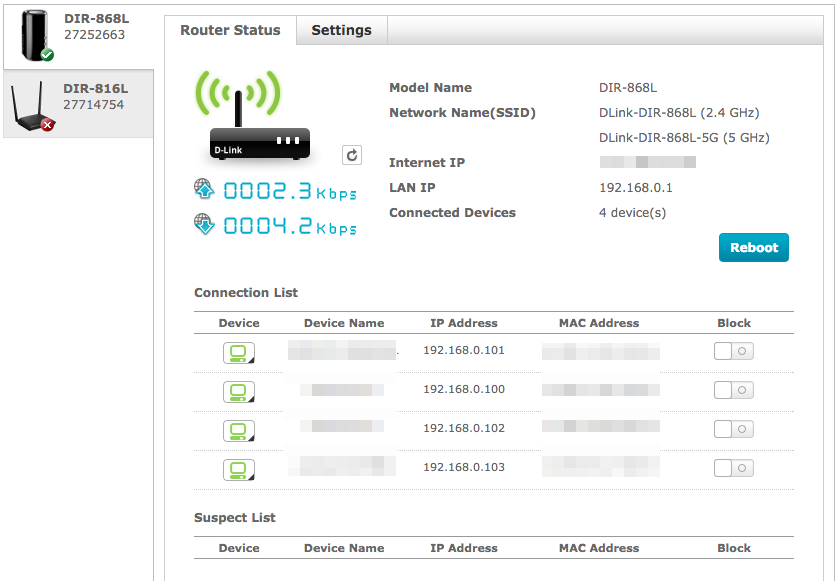Click the upload speed globe icon
Image resolution: width=838 pixels, height=581 pixels.
pos(205,189)
